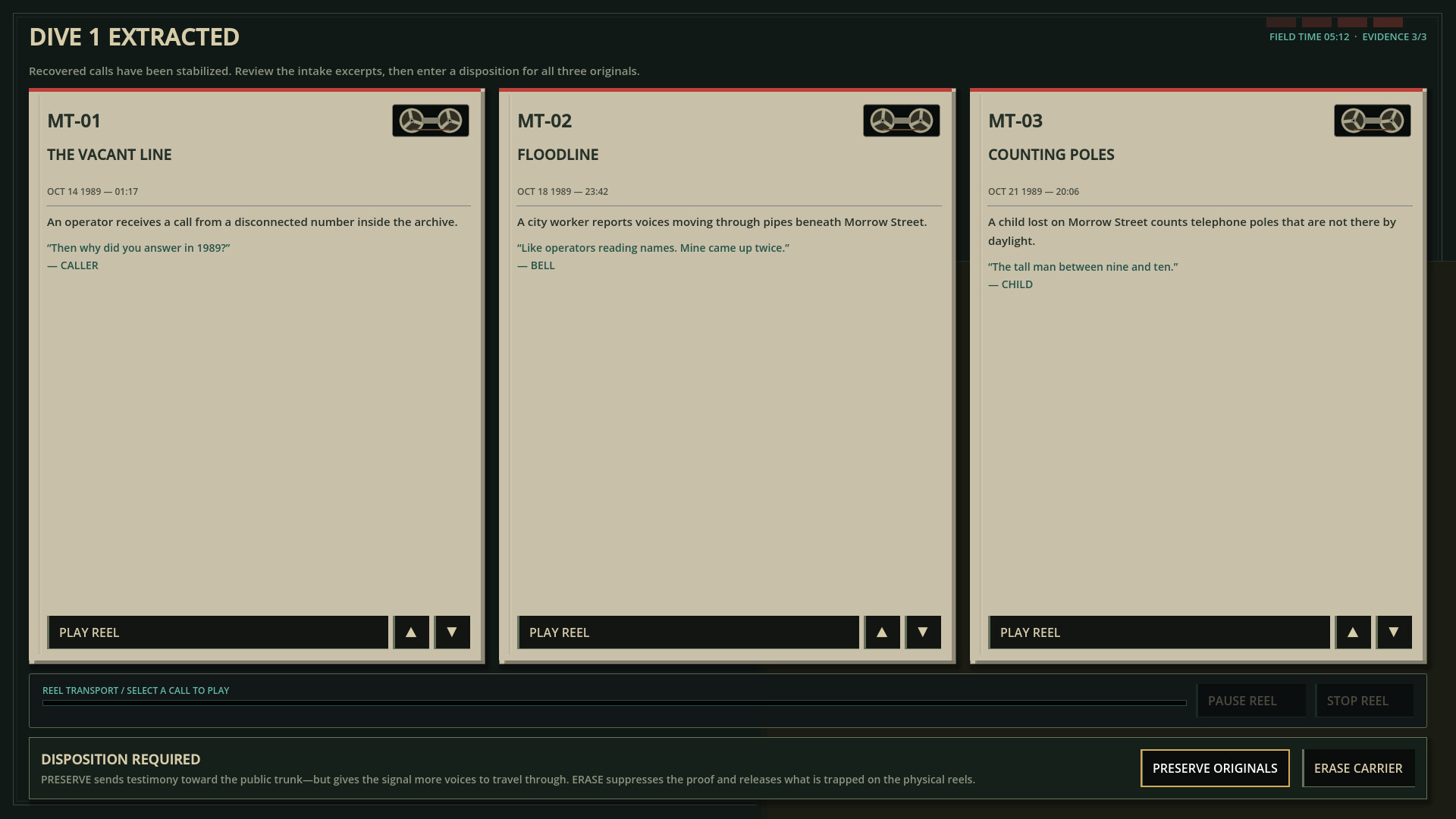Select the MT-01 card title

[74, 121]
